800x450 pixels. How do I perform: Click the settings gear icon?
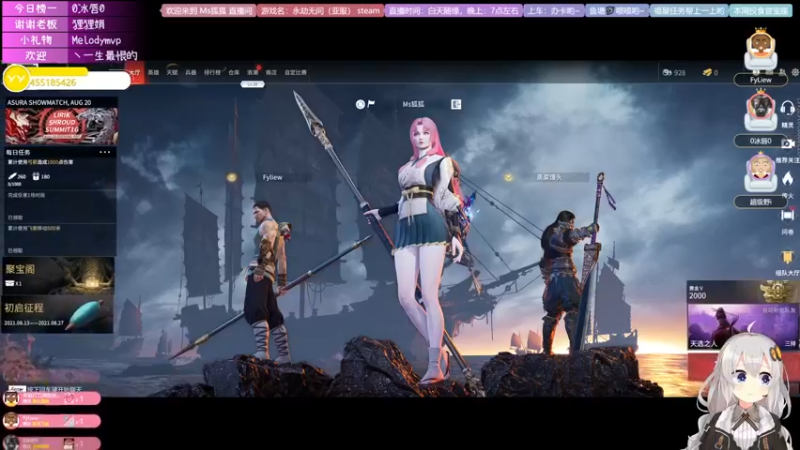[795, 72]
